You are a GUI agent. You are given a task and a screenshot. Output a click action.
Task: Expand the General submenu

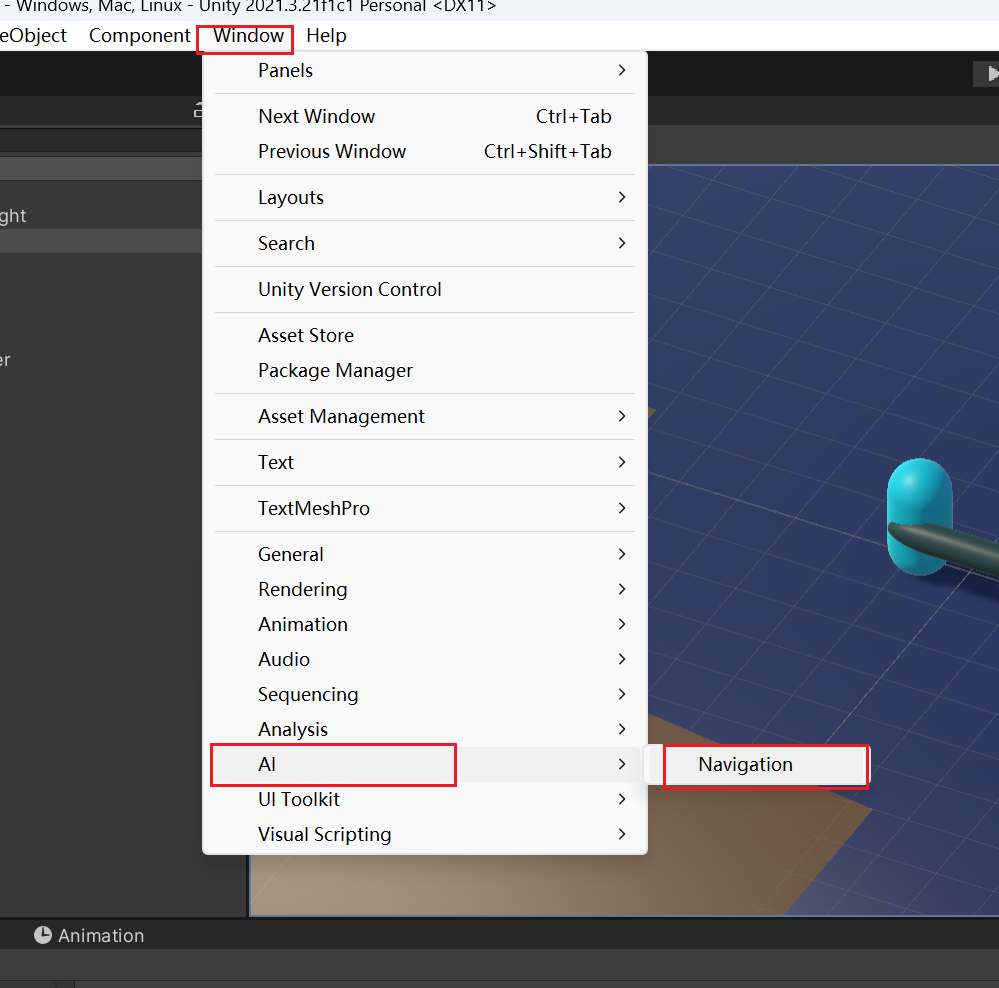click(x=425, y=554)
